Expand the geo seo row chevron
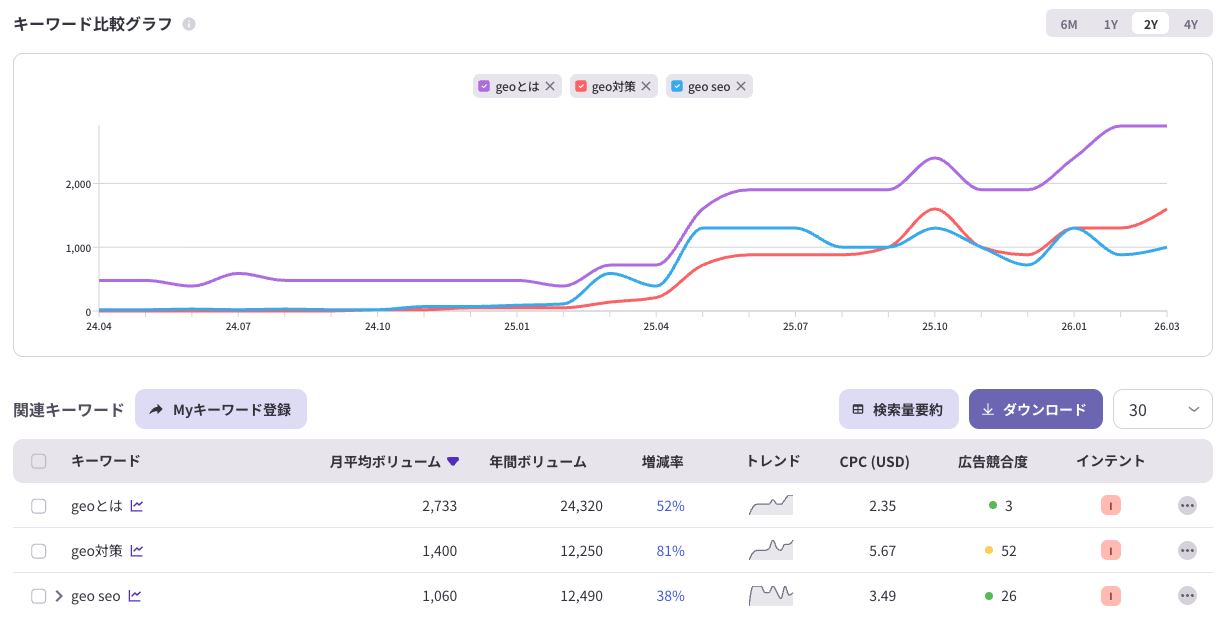The height and width of the screenshot is (617, 1226). pos(59,596)
